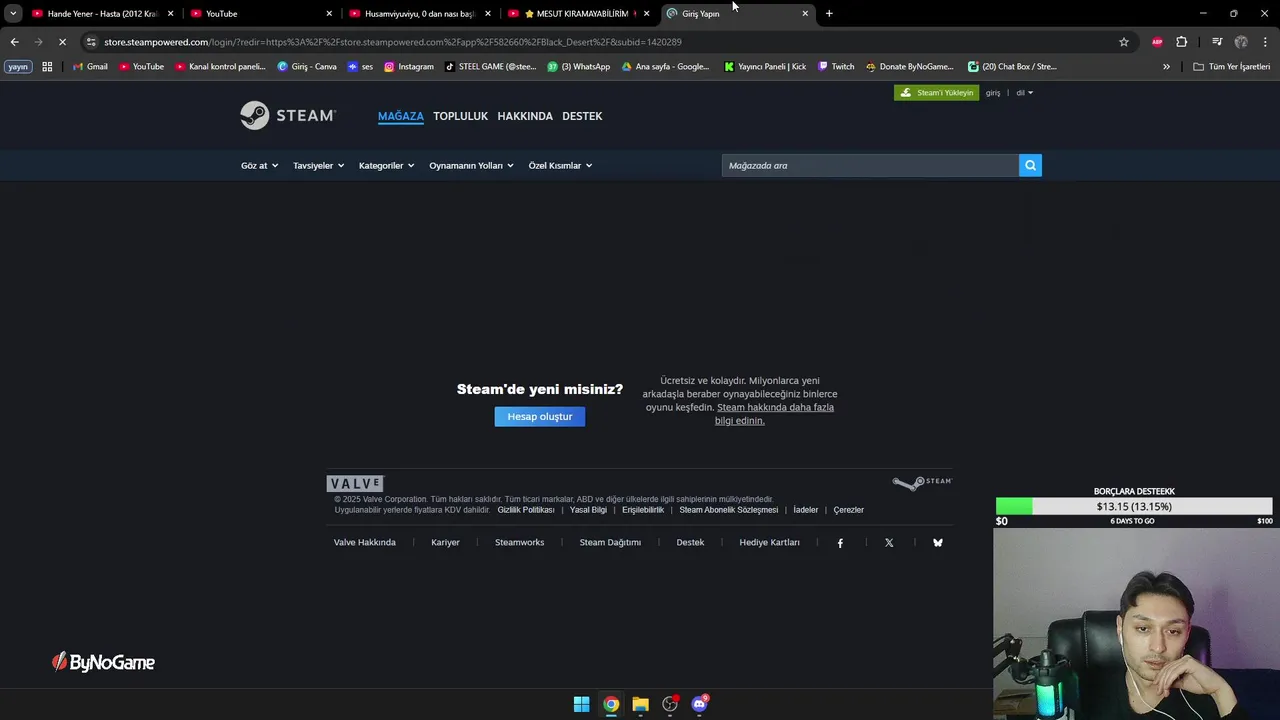Screen dimensions: 1280x720
Task: Open the WhatsApp bookmark
Action: pos(579,67)
